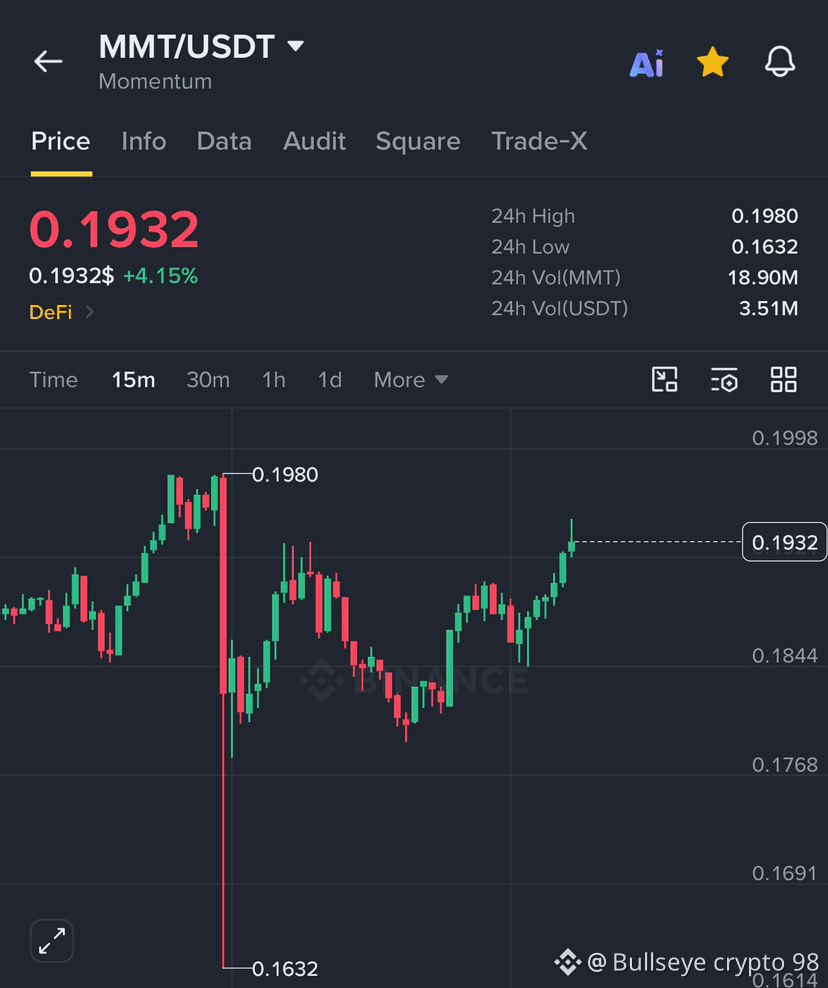This screenshot has width=828, height=988.
Task: Click the 0.1844 axis label
Action: 785,656
